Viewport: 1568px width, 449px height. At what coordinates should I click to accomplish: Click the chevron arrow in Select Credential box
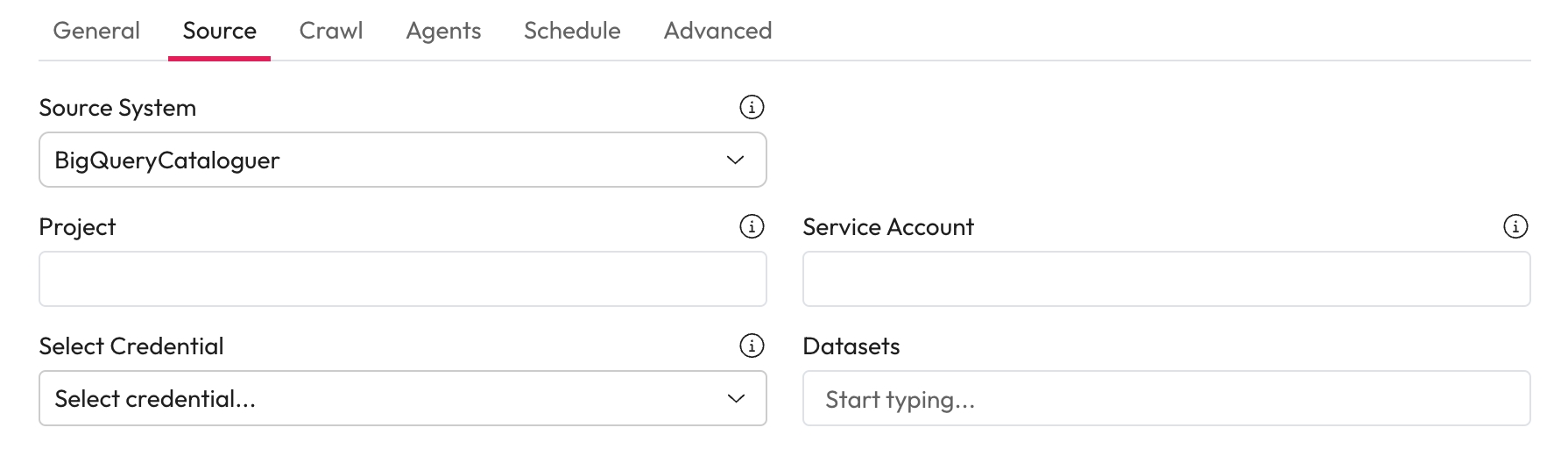(736, 398)
